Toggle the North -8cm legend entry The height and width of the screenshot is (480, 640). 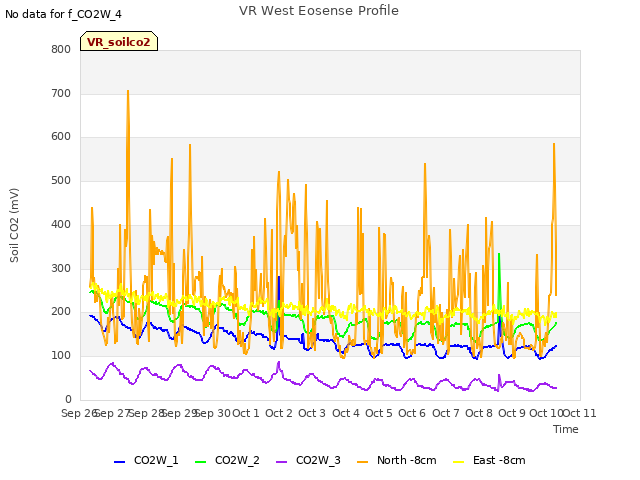396,460
